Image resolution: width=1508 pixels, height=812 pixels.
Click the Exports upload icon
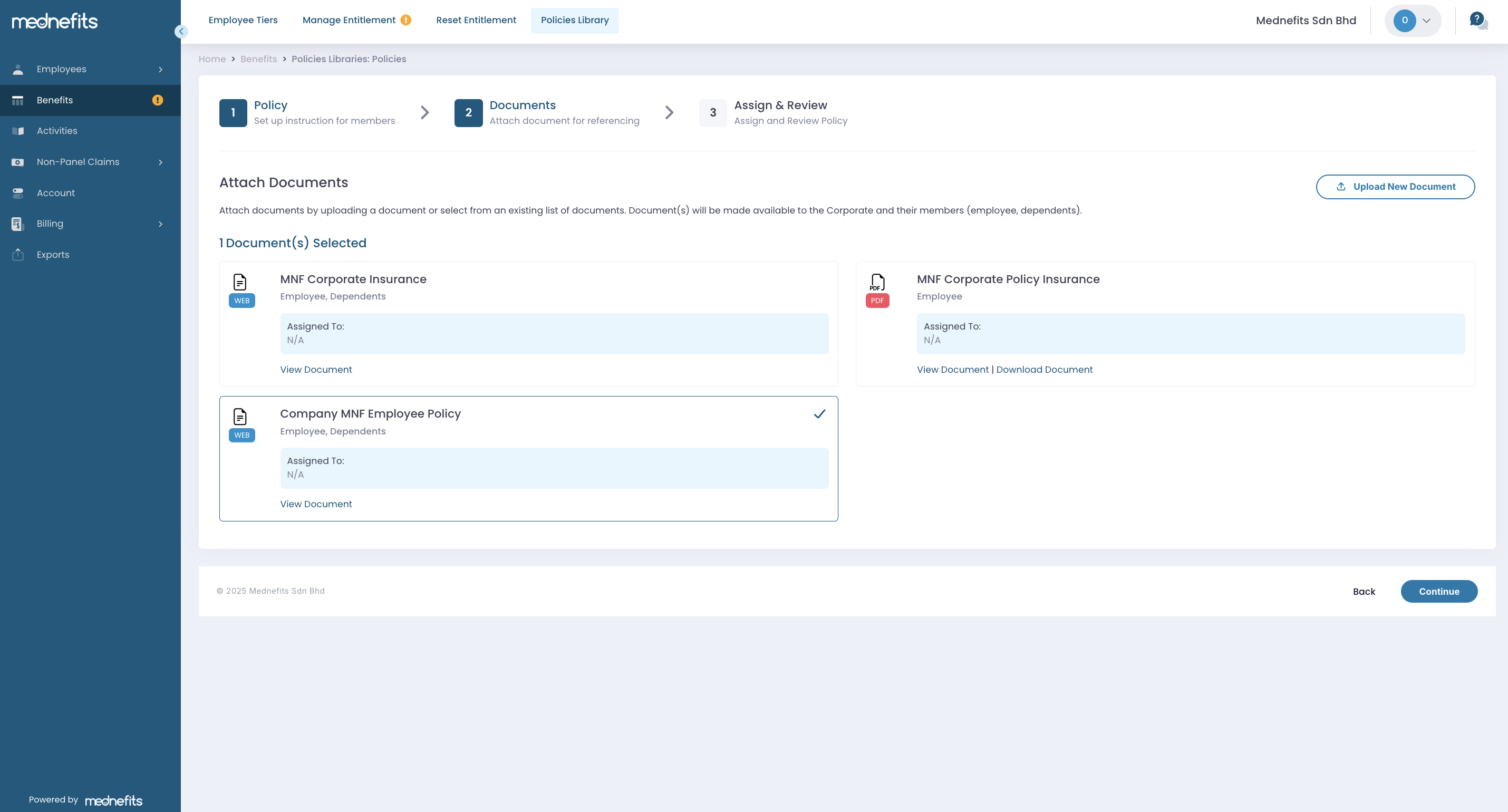(18, 255)
